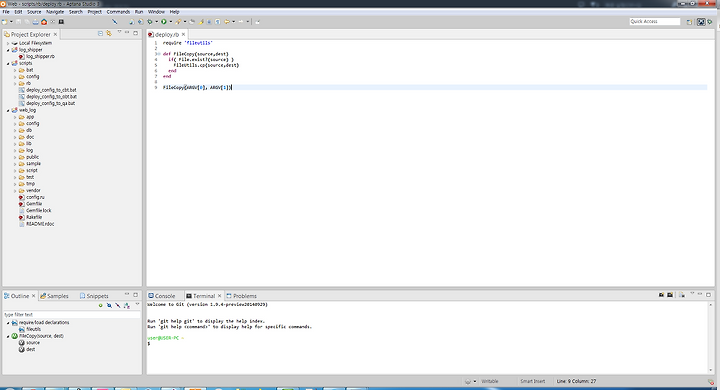Open the New file dropdown arrow
This screenshot has height=390, width=720.
click(11, 22)
